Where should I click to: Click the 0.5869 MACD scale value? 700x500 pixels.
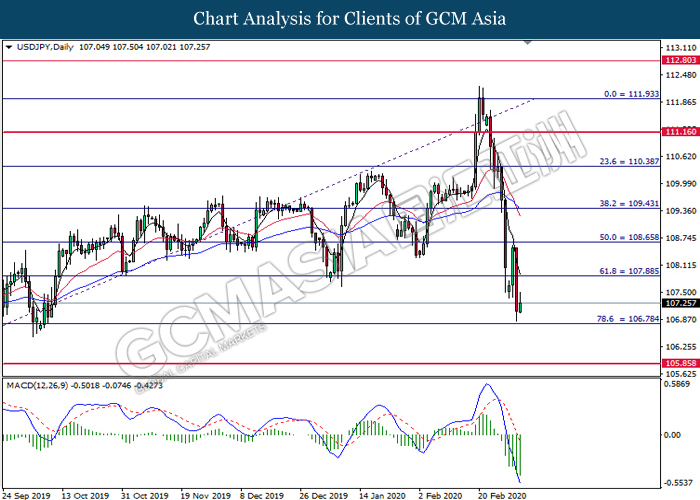coord(679,384)
